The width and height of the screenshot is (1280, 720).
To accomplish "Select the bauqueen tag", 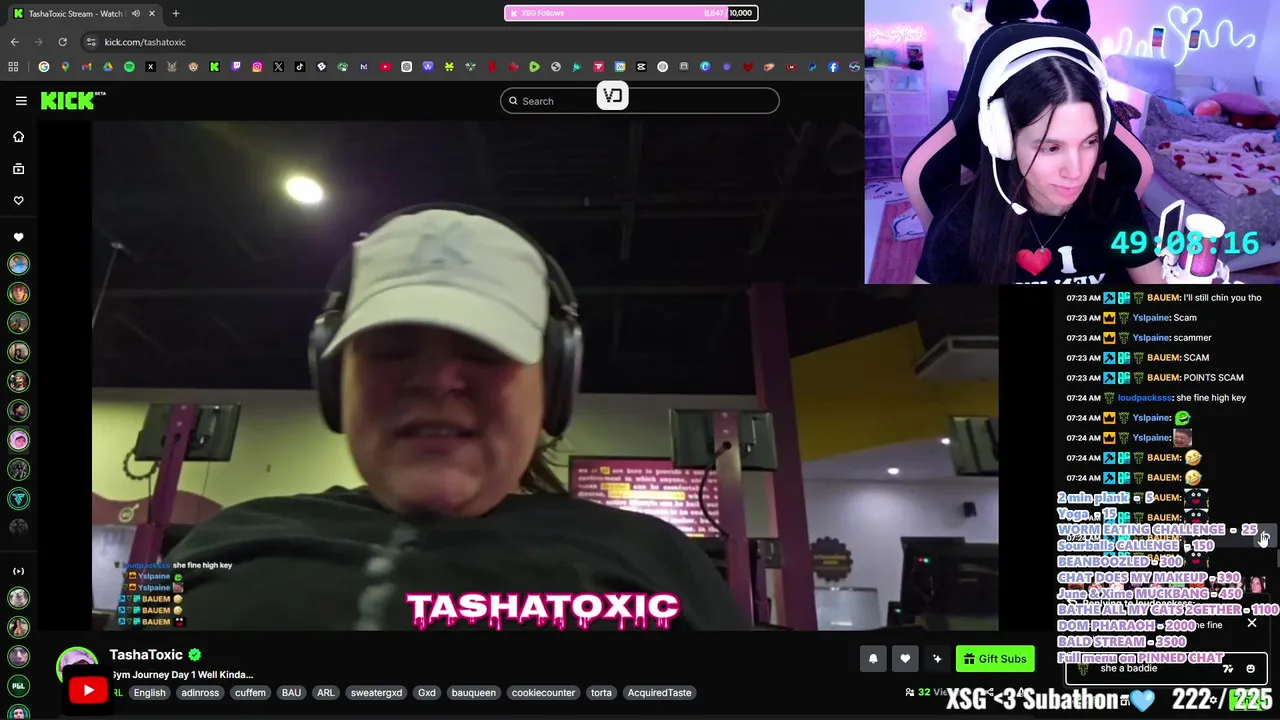I will point(474,692).
